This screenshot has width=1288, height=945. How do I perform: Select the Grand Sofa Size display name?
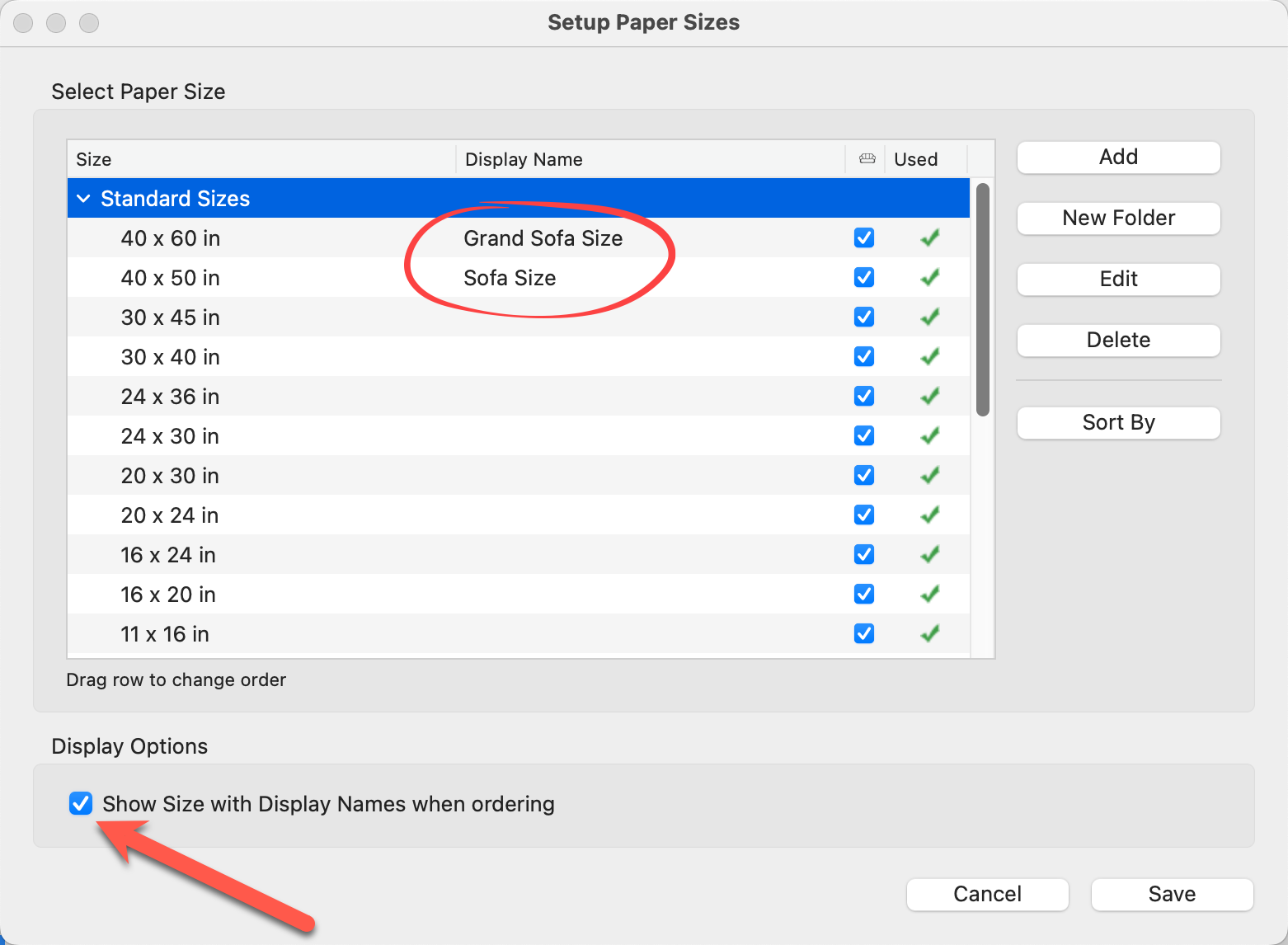[543, 238]
